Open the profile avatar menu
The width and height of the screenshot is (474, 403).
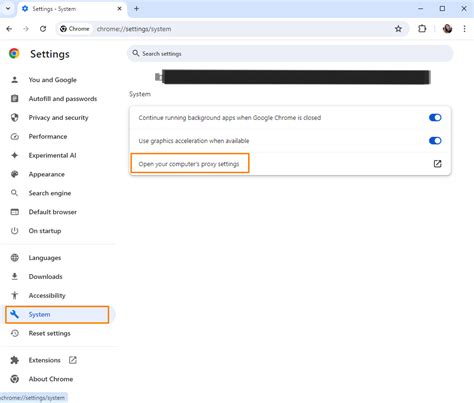tap(447, 29)
